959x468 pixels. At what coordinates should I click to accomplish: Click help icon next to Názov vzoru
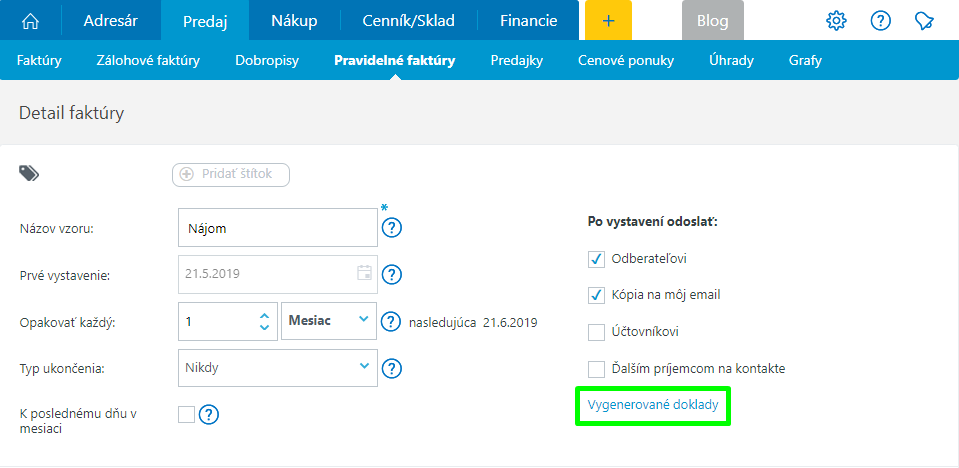pyautogui.click(x=392, y=228)
